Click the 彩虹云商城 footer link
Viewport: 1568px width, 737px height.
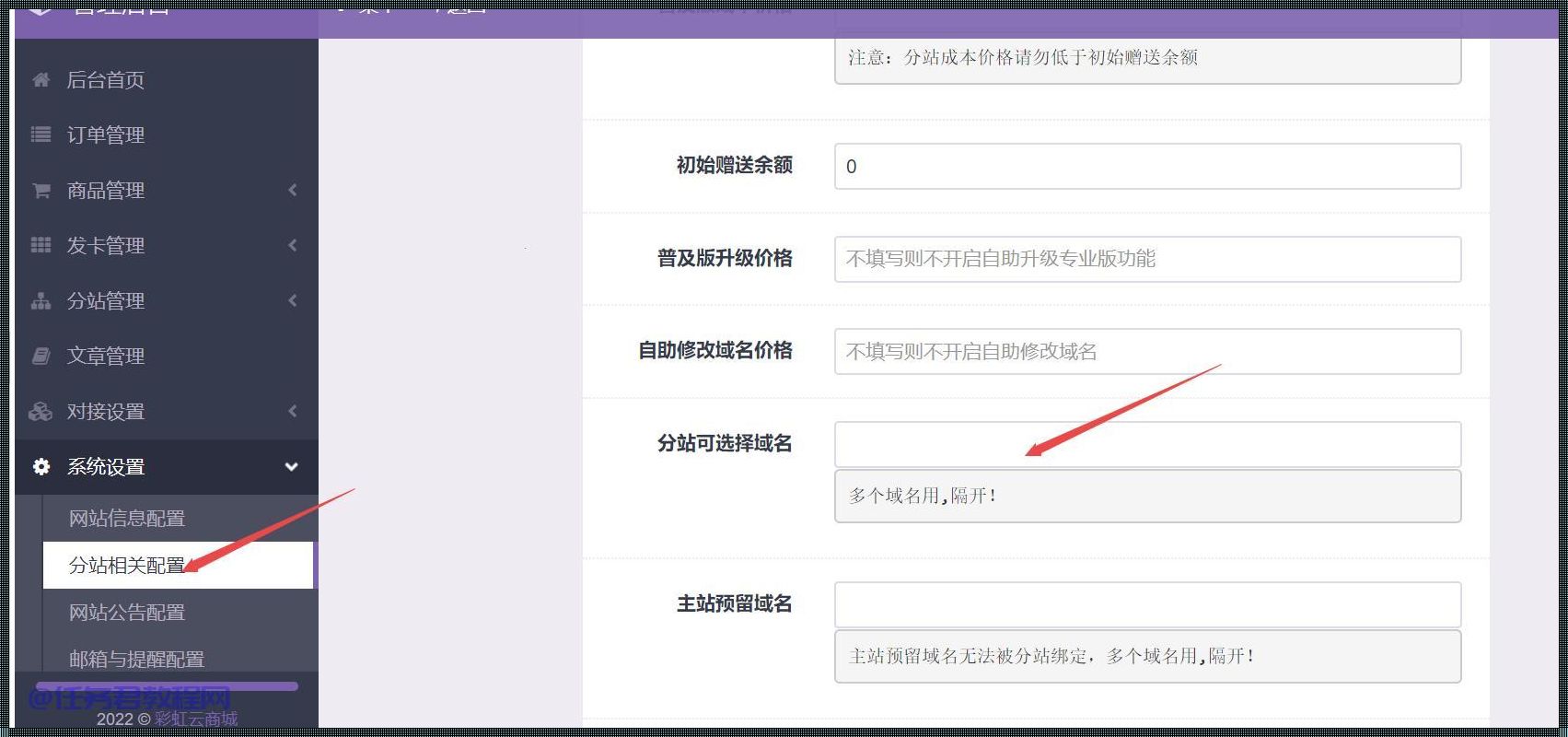pos(196,719)
